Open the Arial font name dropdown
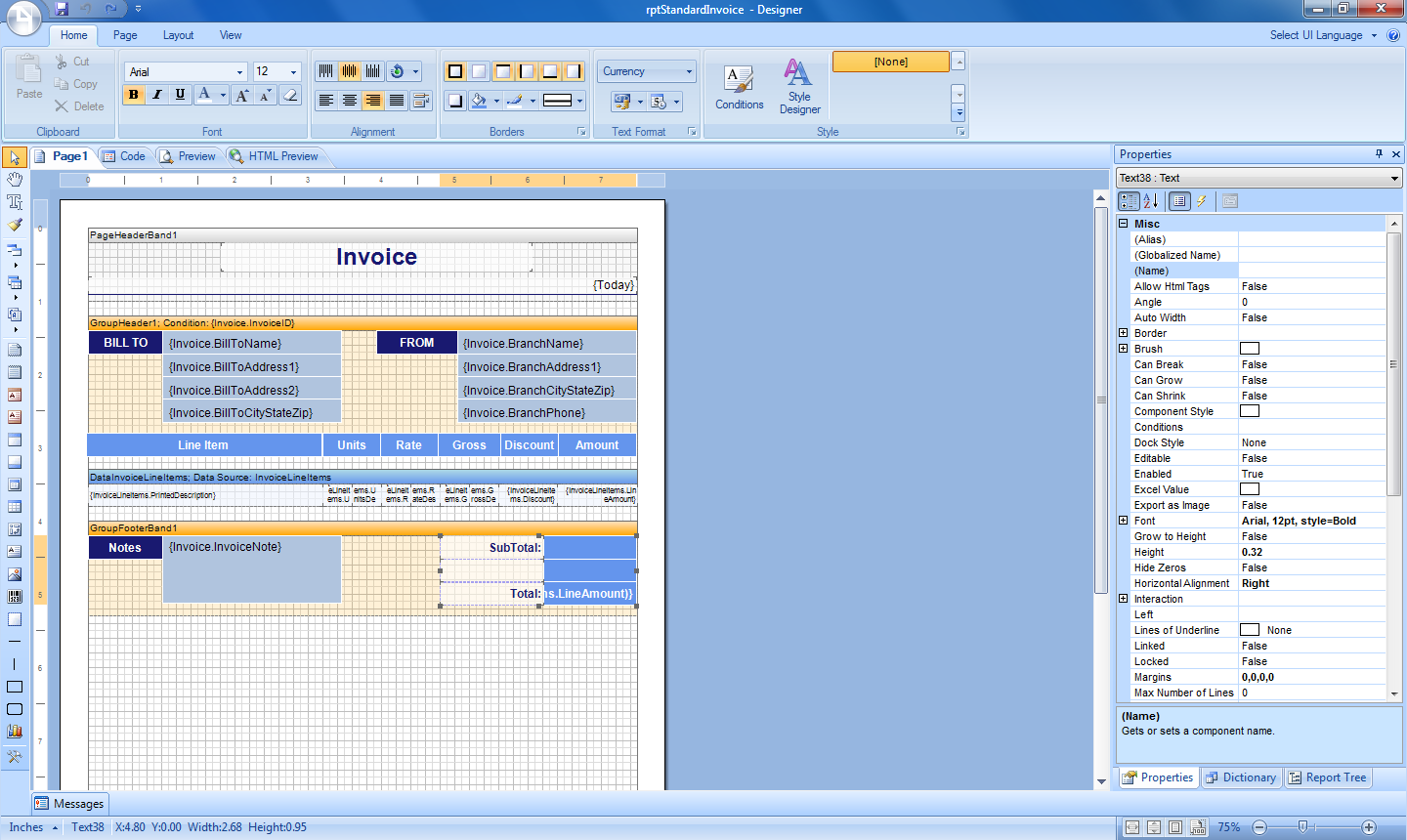1407x840 pixels. coord(239,72)
